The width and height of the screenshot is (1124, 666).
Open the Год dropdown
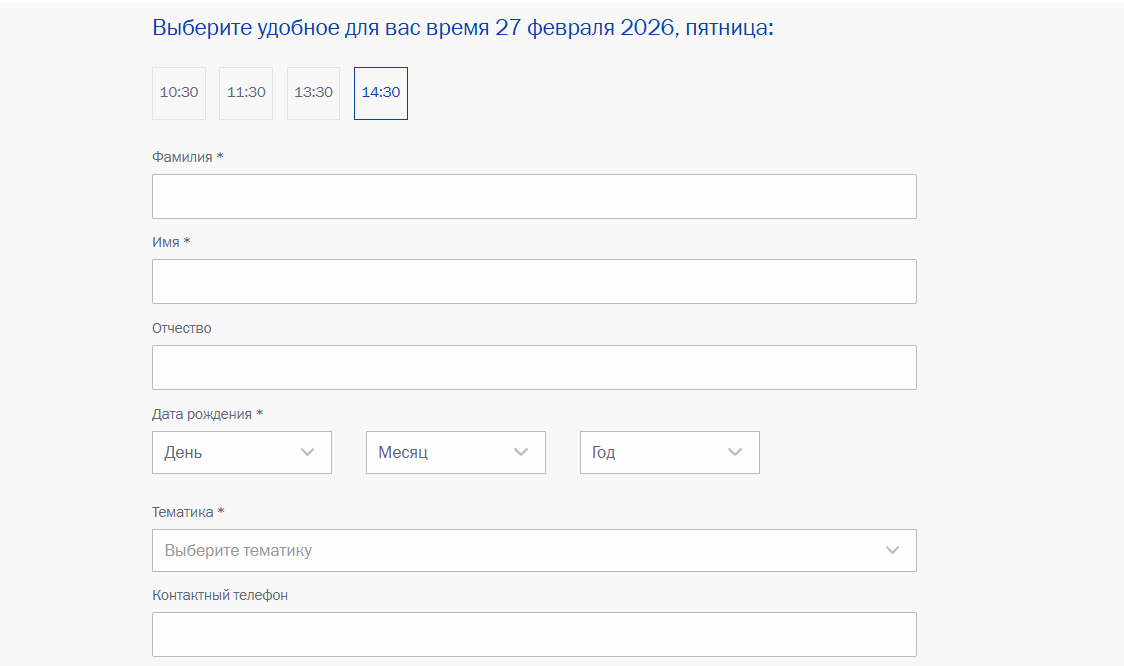coord(658,452)
